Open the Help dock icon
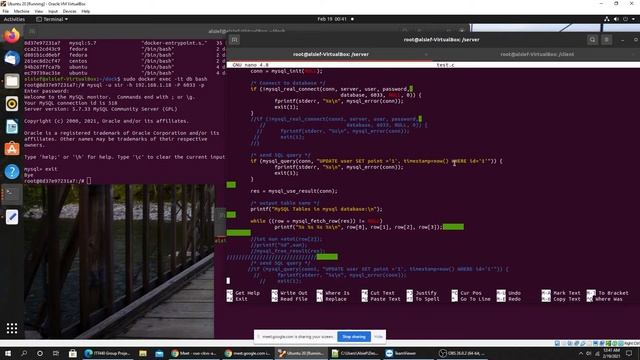Screen dimensions: 640x360 point(11,171)
